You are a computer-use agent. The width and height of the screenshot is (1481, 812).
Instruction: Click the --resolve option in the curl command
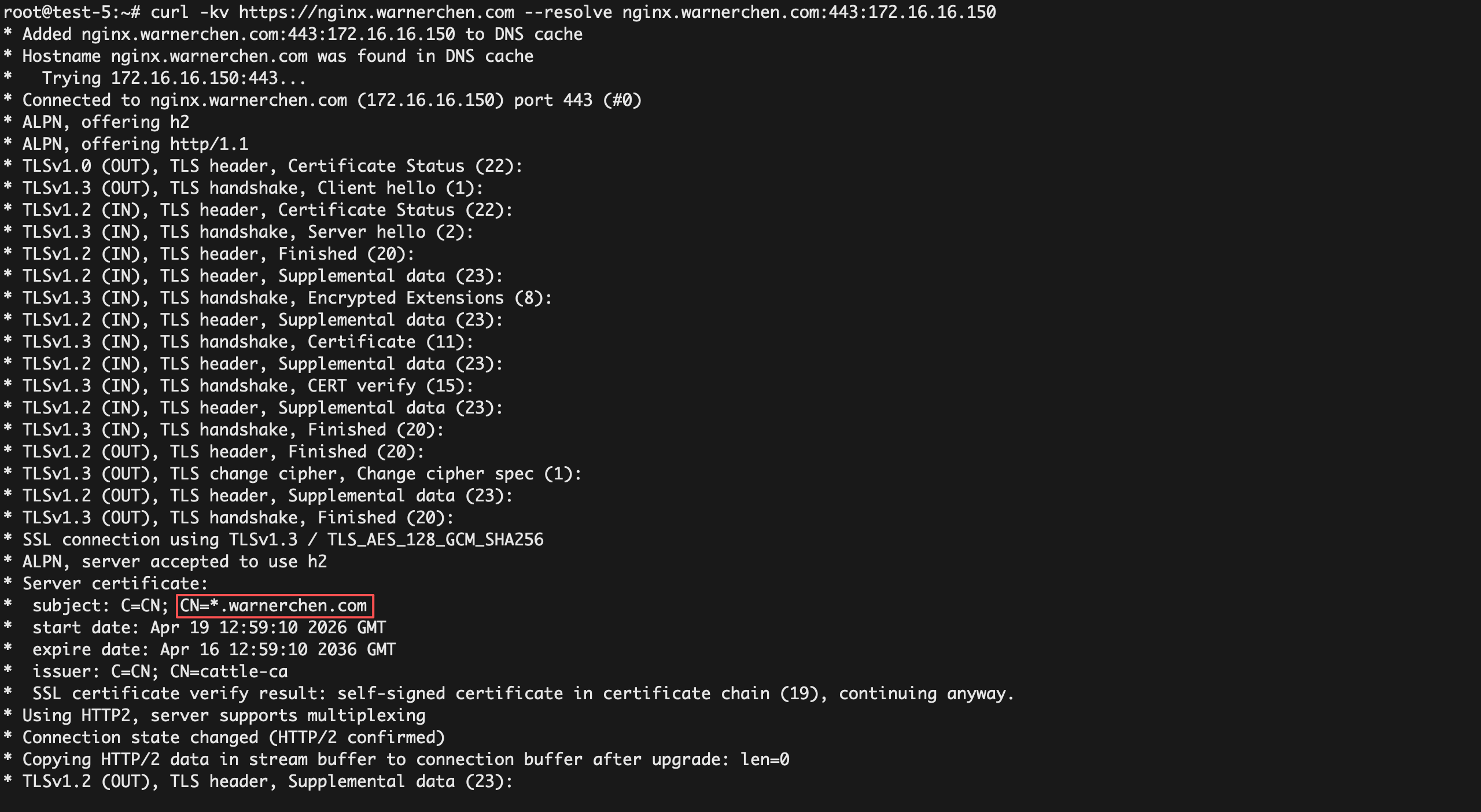(x=568, y=12)
